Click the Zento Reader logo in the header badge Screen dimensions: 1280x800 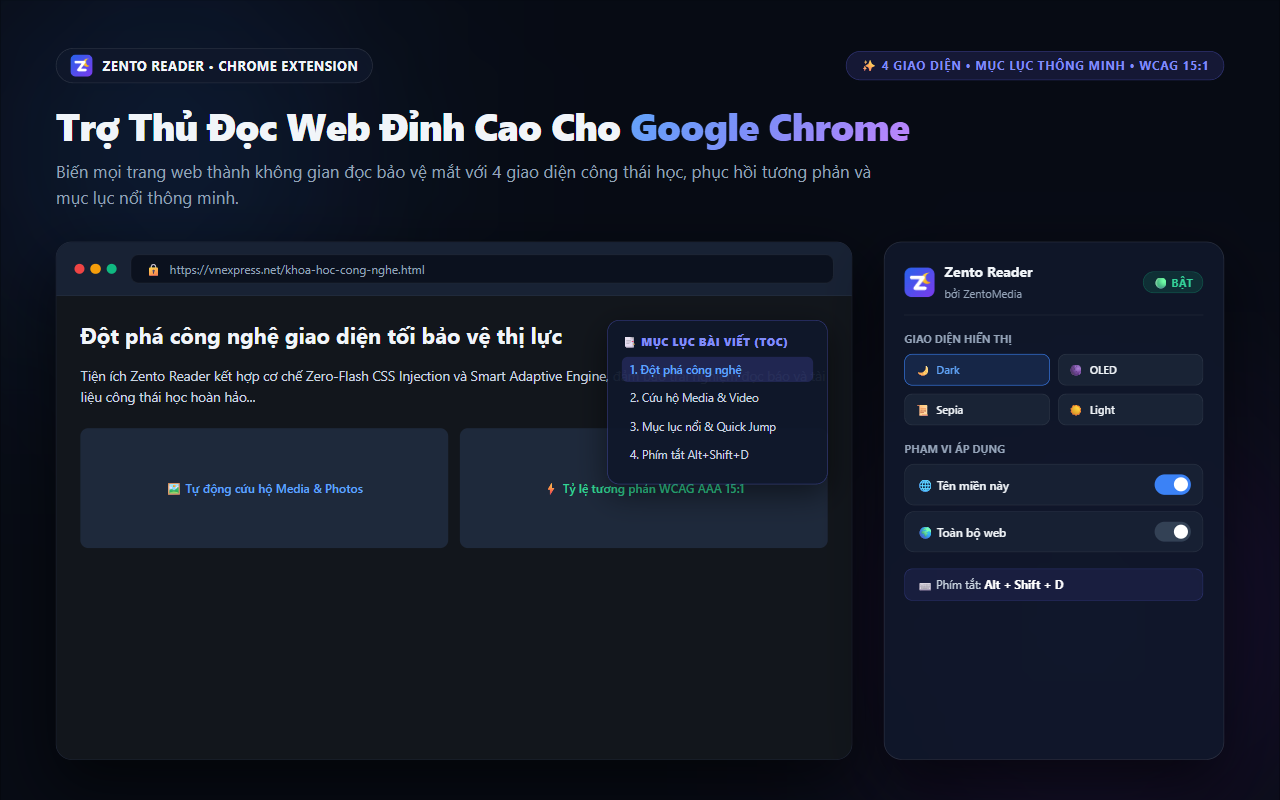(82, 66)
